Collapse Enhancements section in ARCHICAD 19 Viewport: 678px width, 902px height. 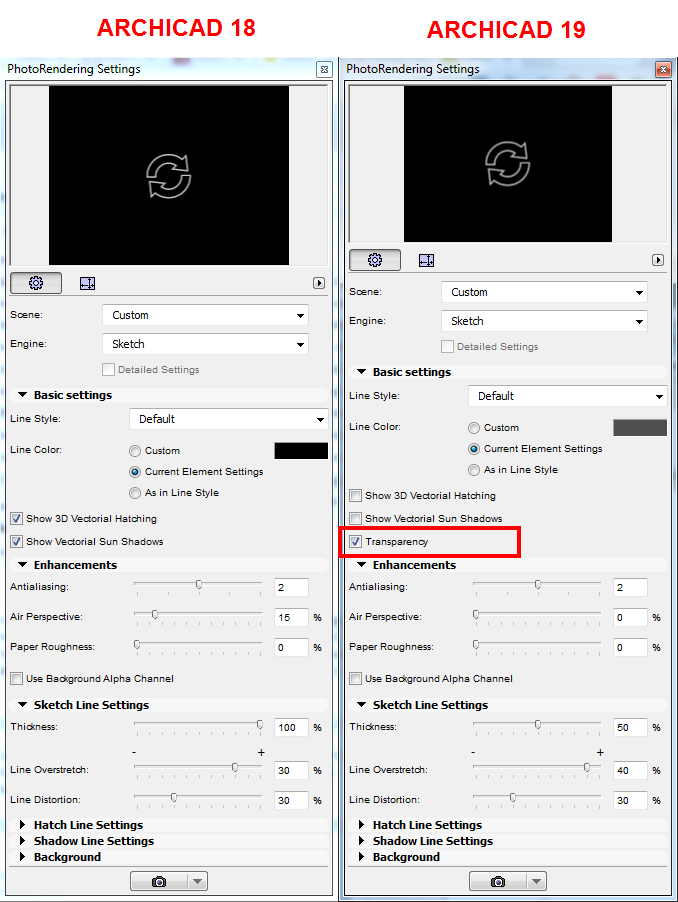362,565
